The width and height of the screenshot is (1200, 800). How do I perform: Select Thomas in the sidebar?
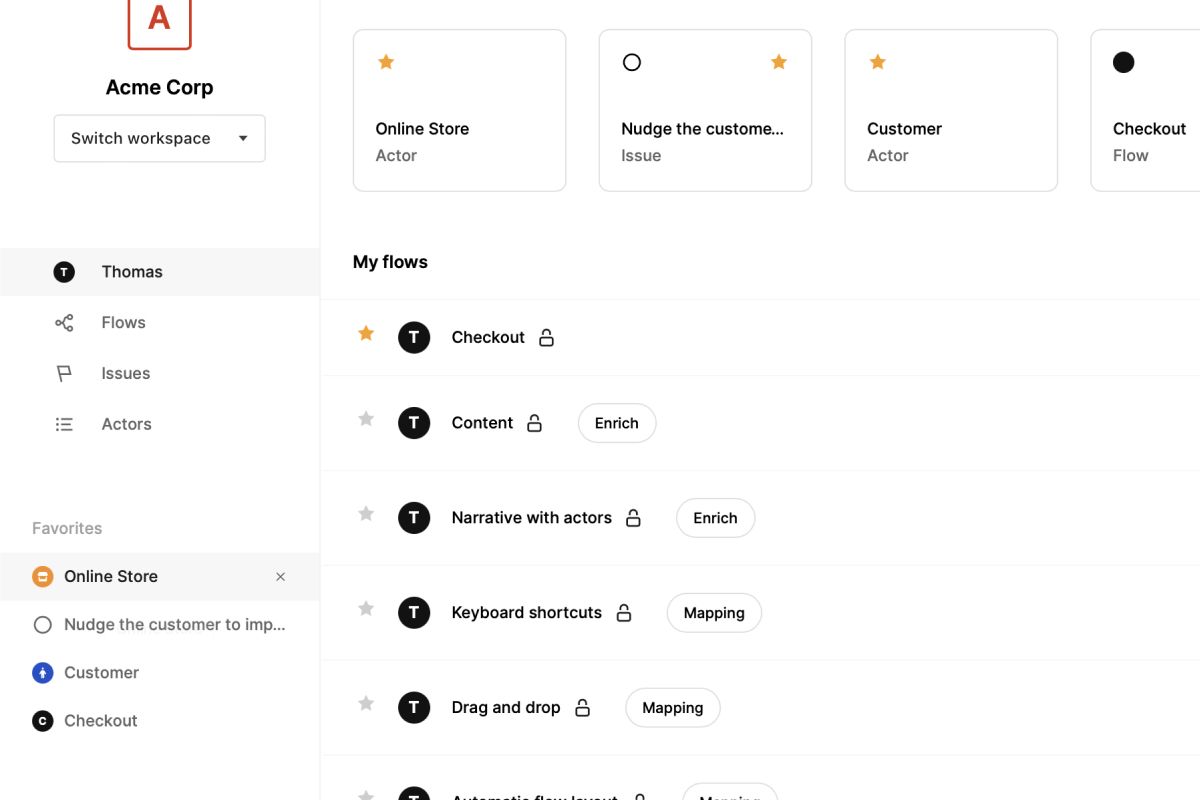[160, 272]
